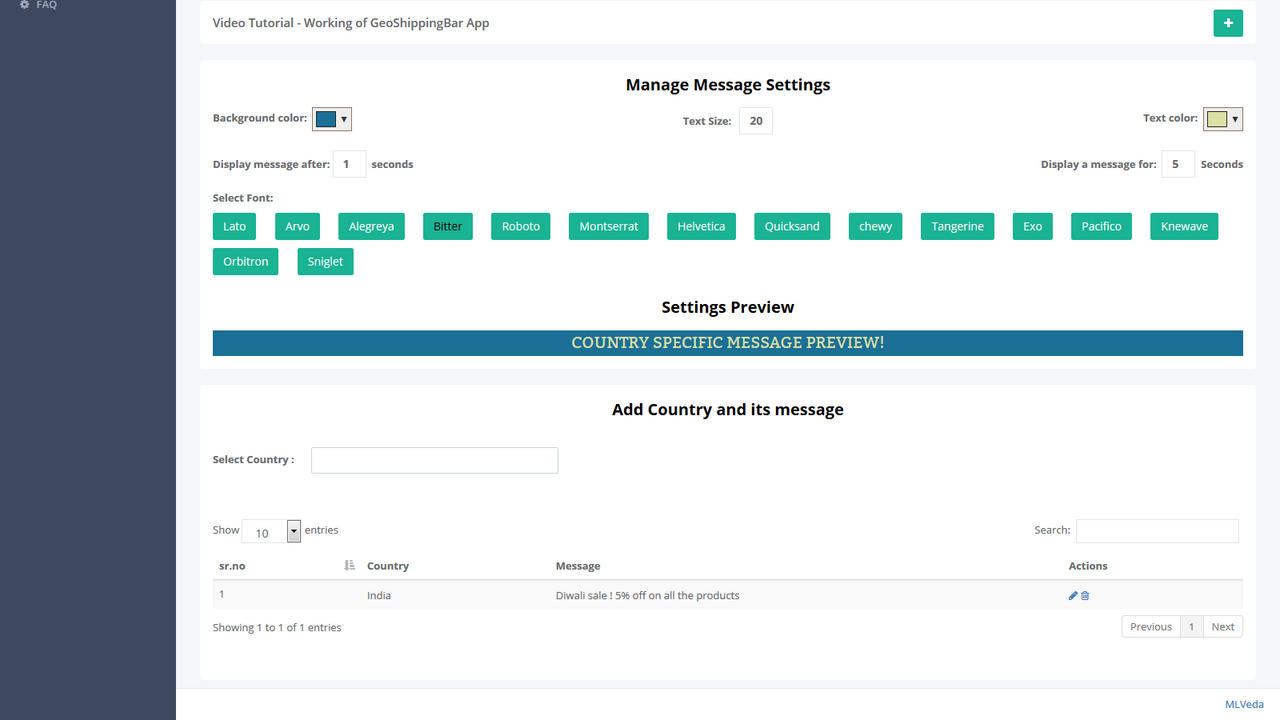Select the chewy font
Image resolution: width=1280 pixels, height=720 pixels.
point(875,226)
